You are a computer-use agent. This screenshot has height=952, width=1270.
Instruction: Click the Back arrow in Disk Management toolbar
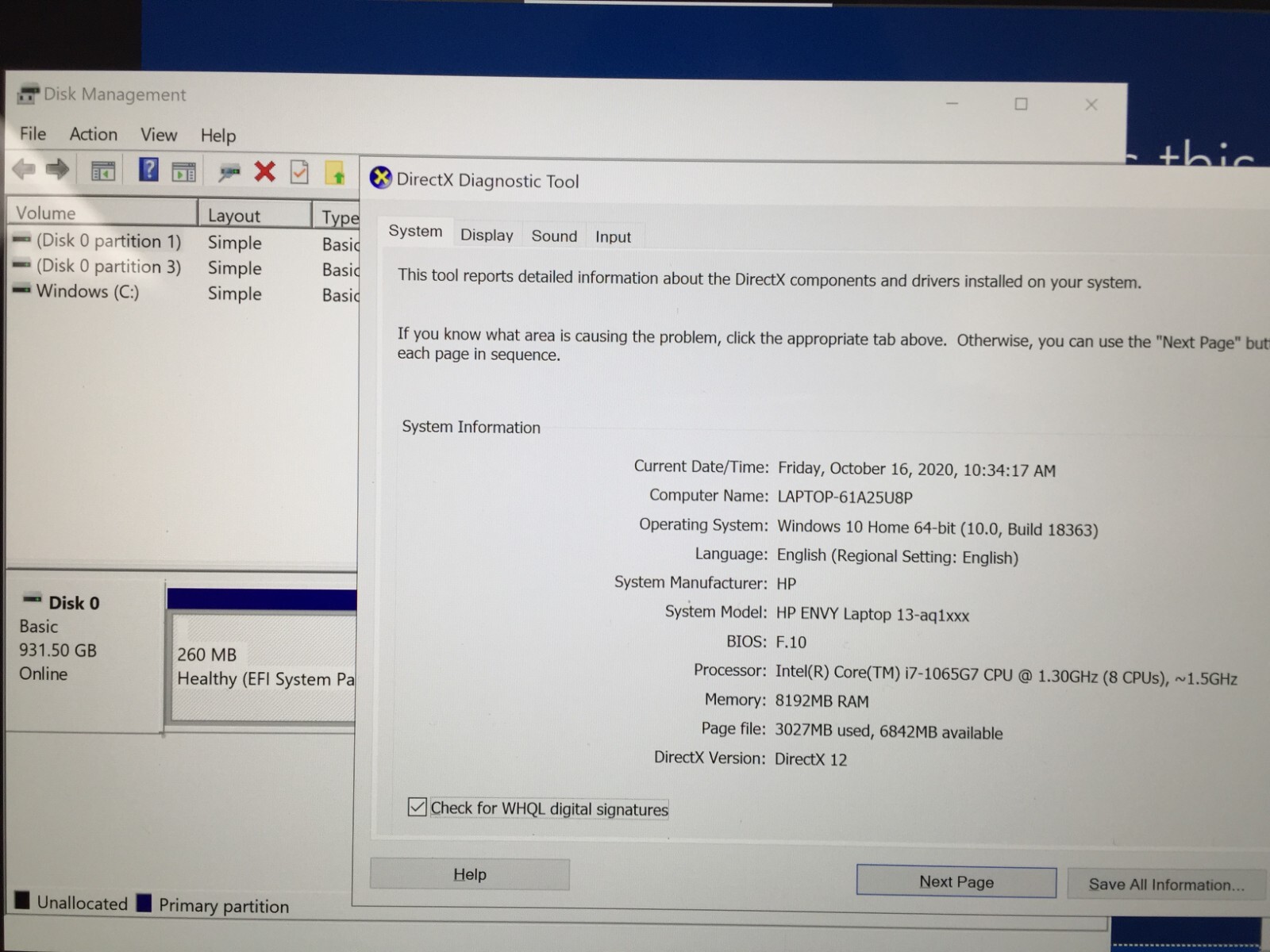click(x=24, y=168)
